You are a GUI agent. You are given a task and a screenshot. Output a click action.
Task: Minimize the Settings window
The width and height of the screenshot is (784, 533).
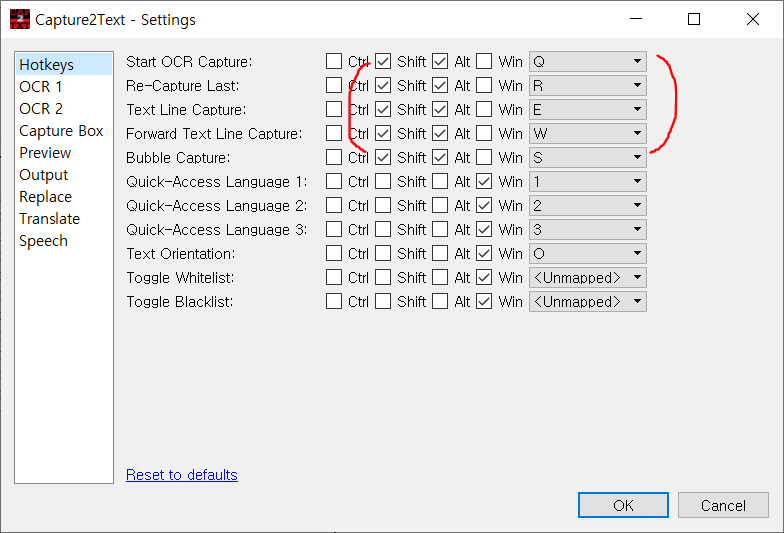coord(636,19)
